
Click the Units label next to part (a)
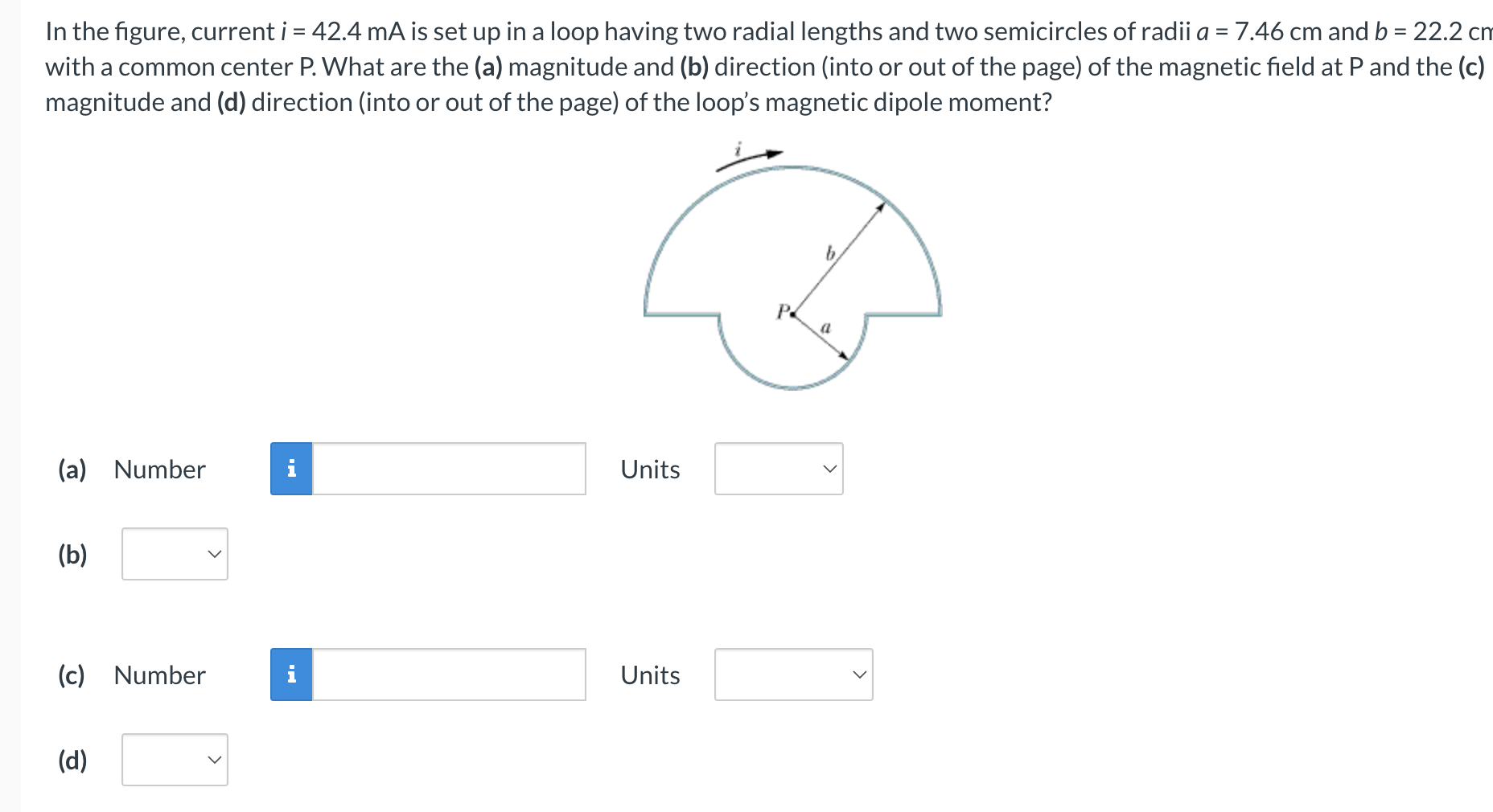pos(650,469)
